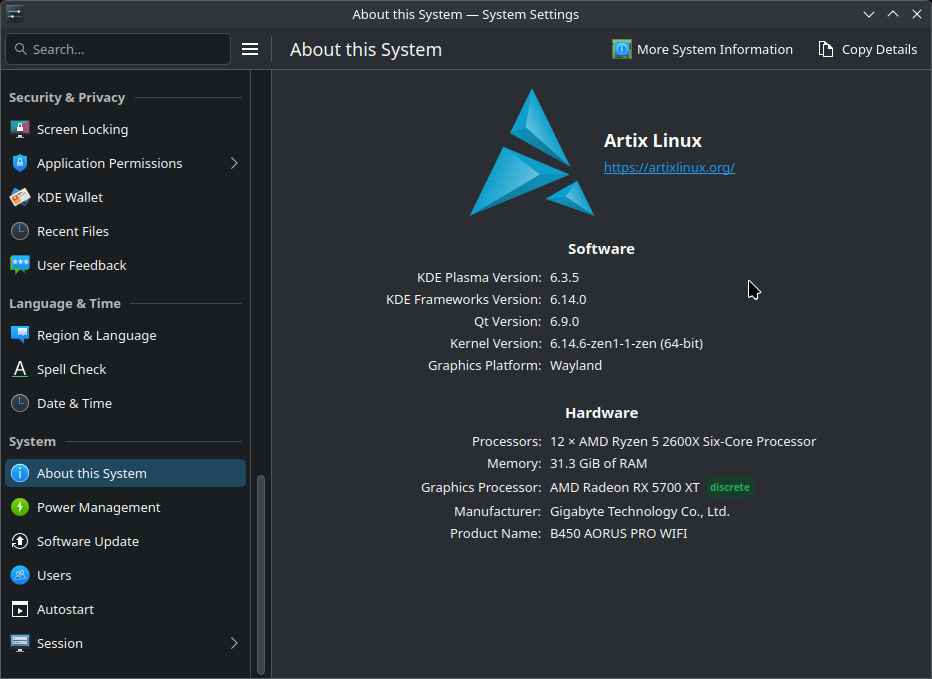Click the KDE Plasma Version: label

[479, 278]
